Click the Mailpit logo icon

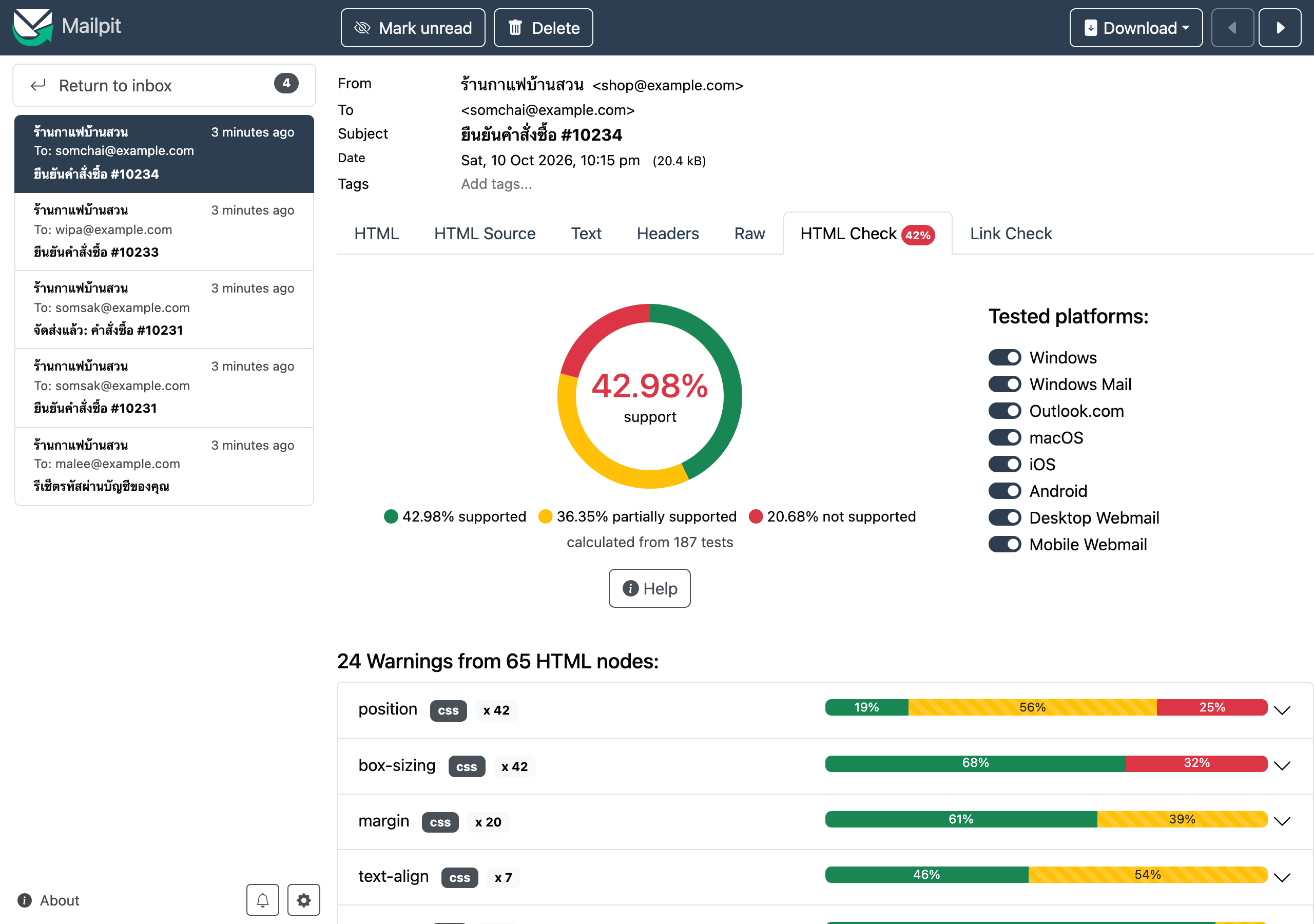(33, 27)
